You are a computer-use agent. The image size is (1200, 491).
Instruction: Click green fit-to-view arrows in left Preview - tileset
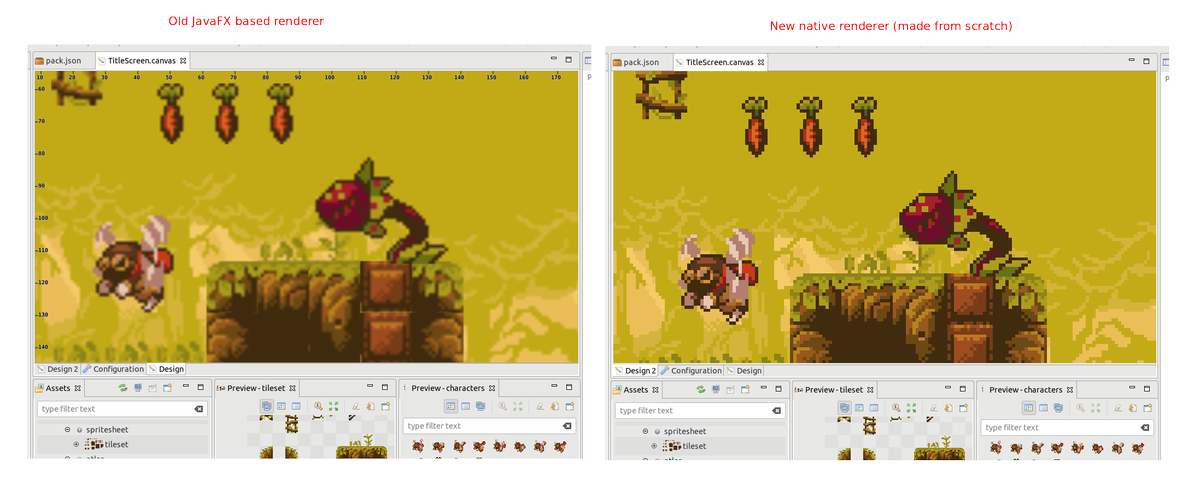pos(333,406)
